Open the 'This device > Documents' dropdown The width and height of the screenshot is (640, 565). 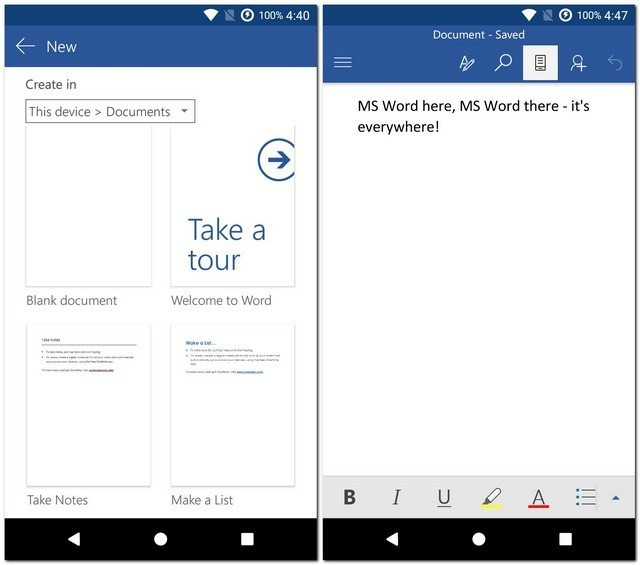(x=110, y=112)
